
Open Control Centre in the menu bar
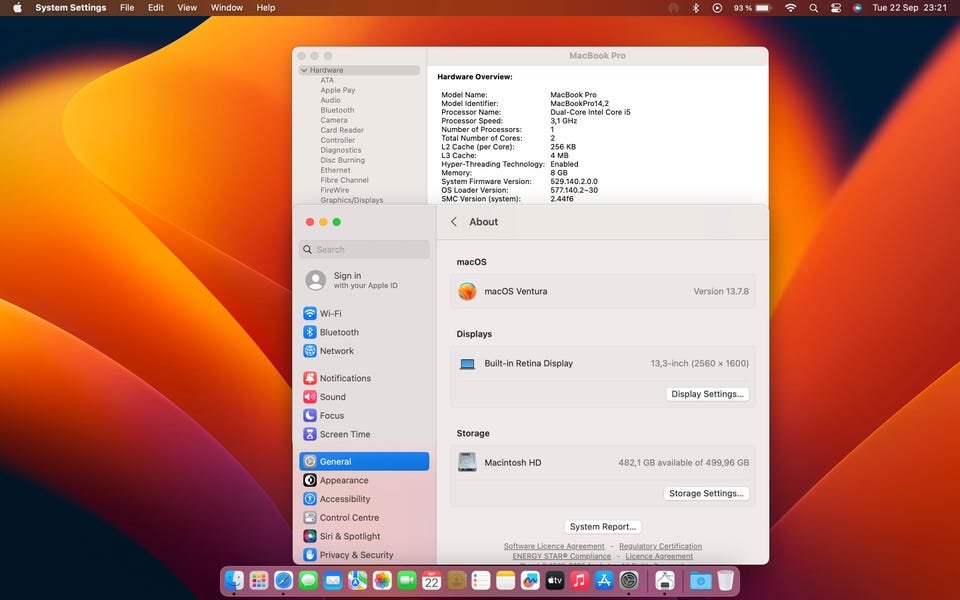point(836,8)
